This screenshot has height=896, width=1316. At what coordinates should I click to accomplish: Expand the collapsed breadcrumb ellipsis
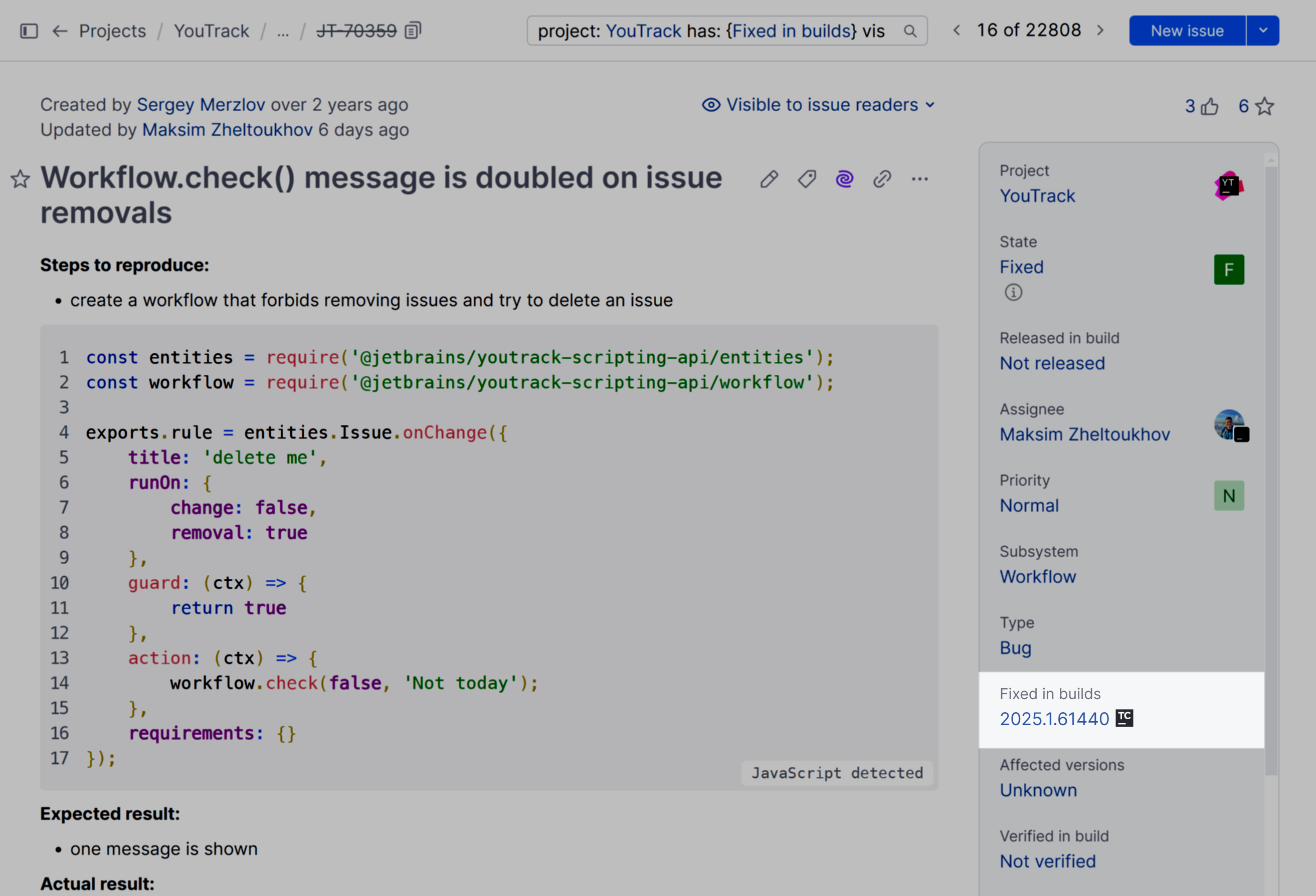tap(283, 31)
